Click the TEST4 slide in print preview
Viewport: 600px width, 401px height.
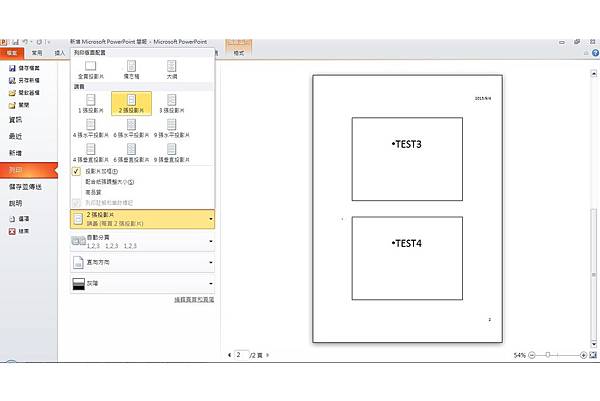407,258
